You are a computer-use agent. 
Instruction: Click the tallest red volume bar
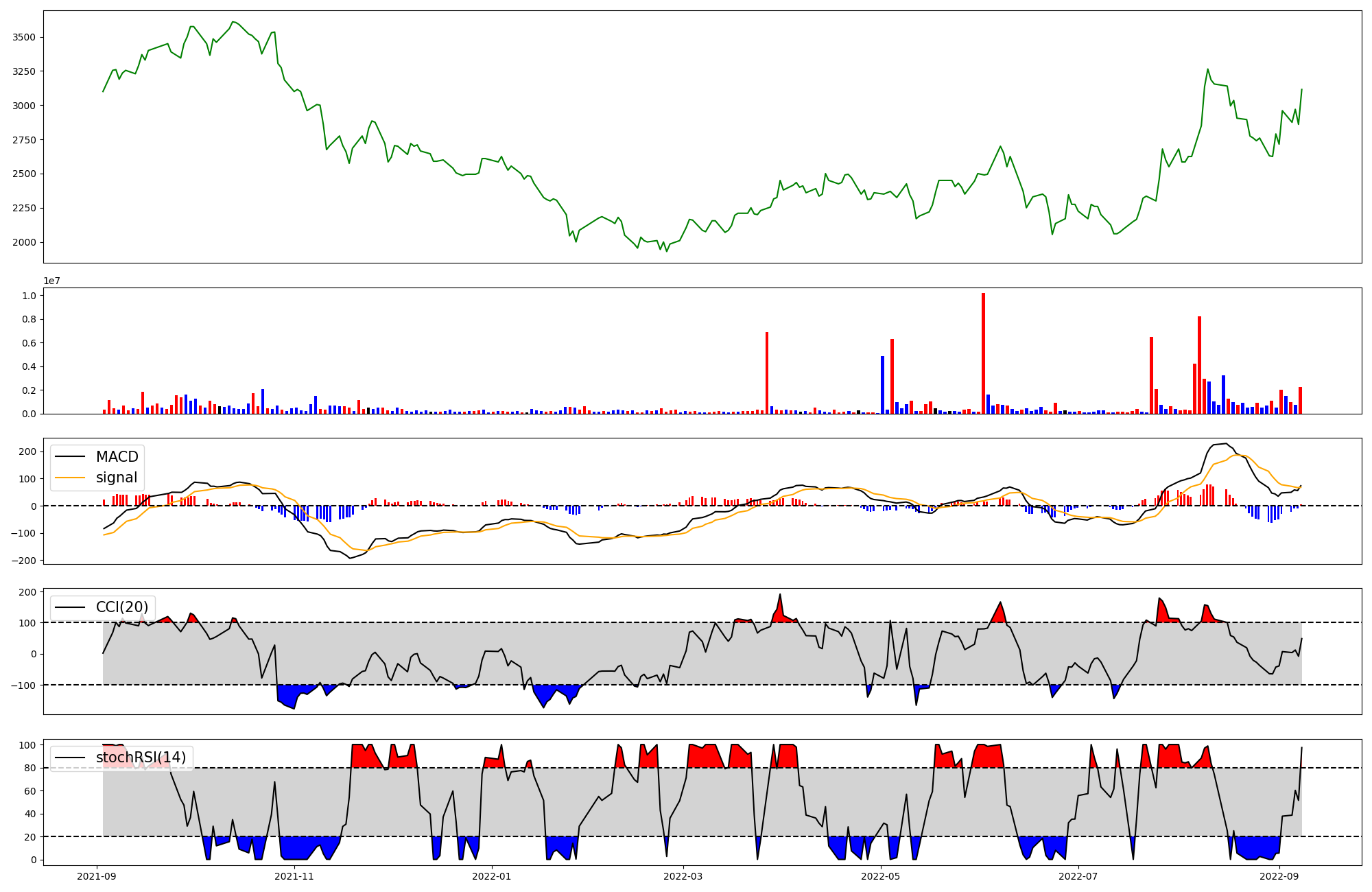tap(983, 353)
